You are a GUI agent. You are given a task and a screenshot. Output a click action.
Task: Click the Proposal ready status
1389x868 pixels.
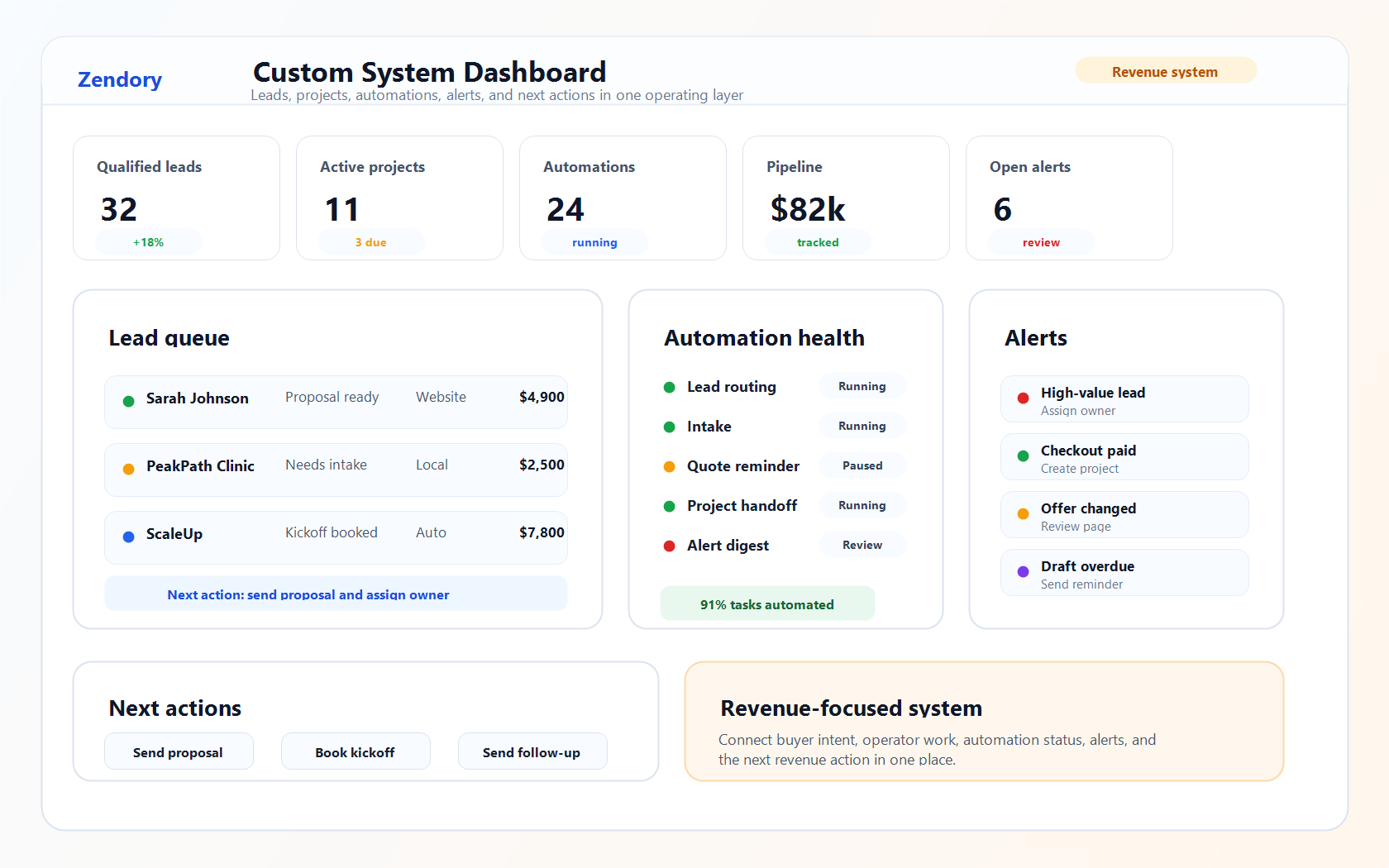[332, 397]
